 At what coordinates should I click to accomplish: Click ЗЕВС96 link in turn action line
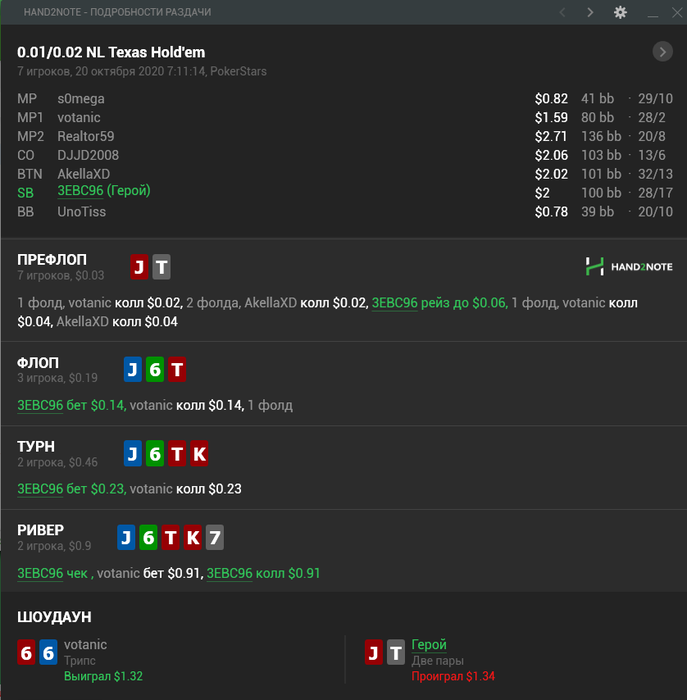(40, 488)
